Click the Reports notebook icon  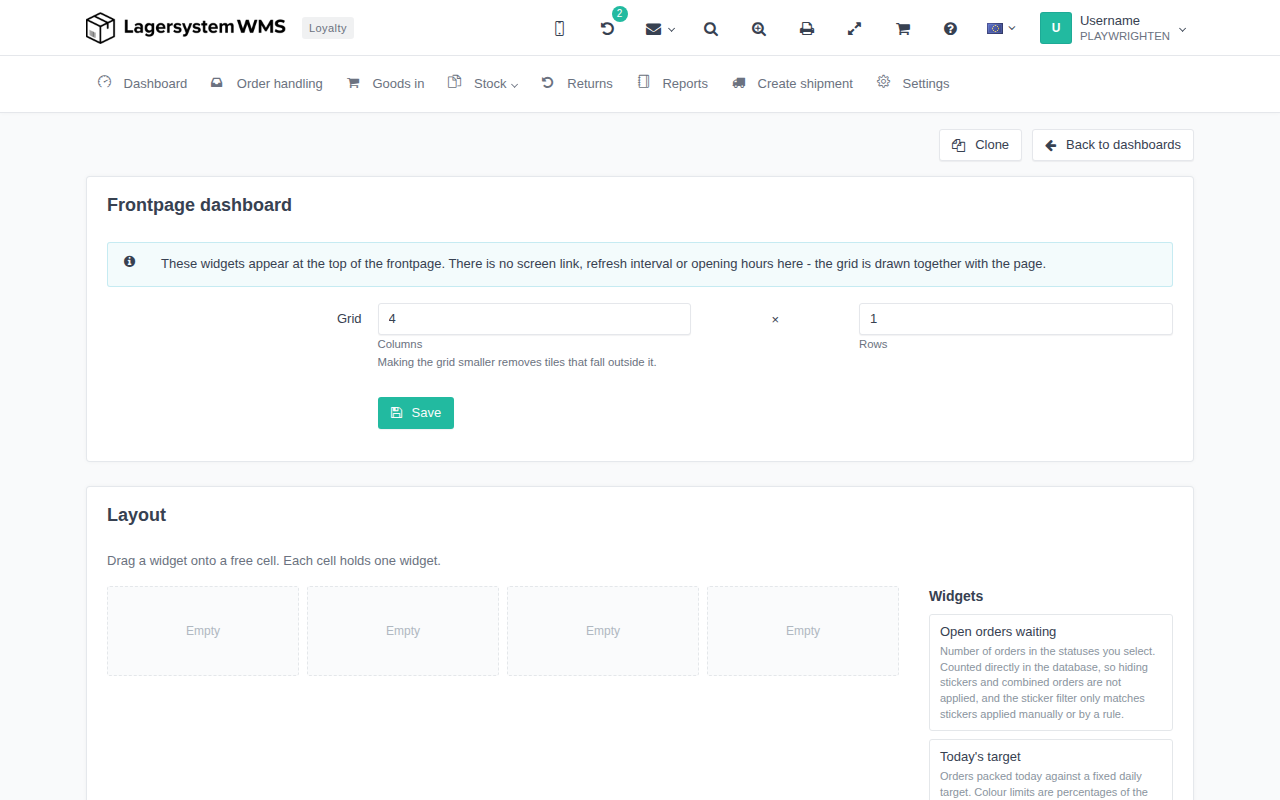click(x=643, y=82)
